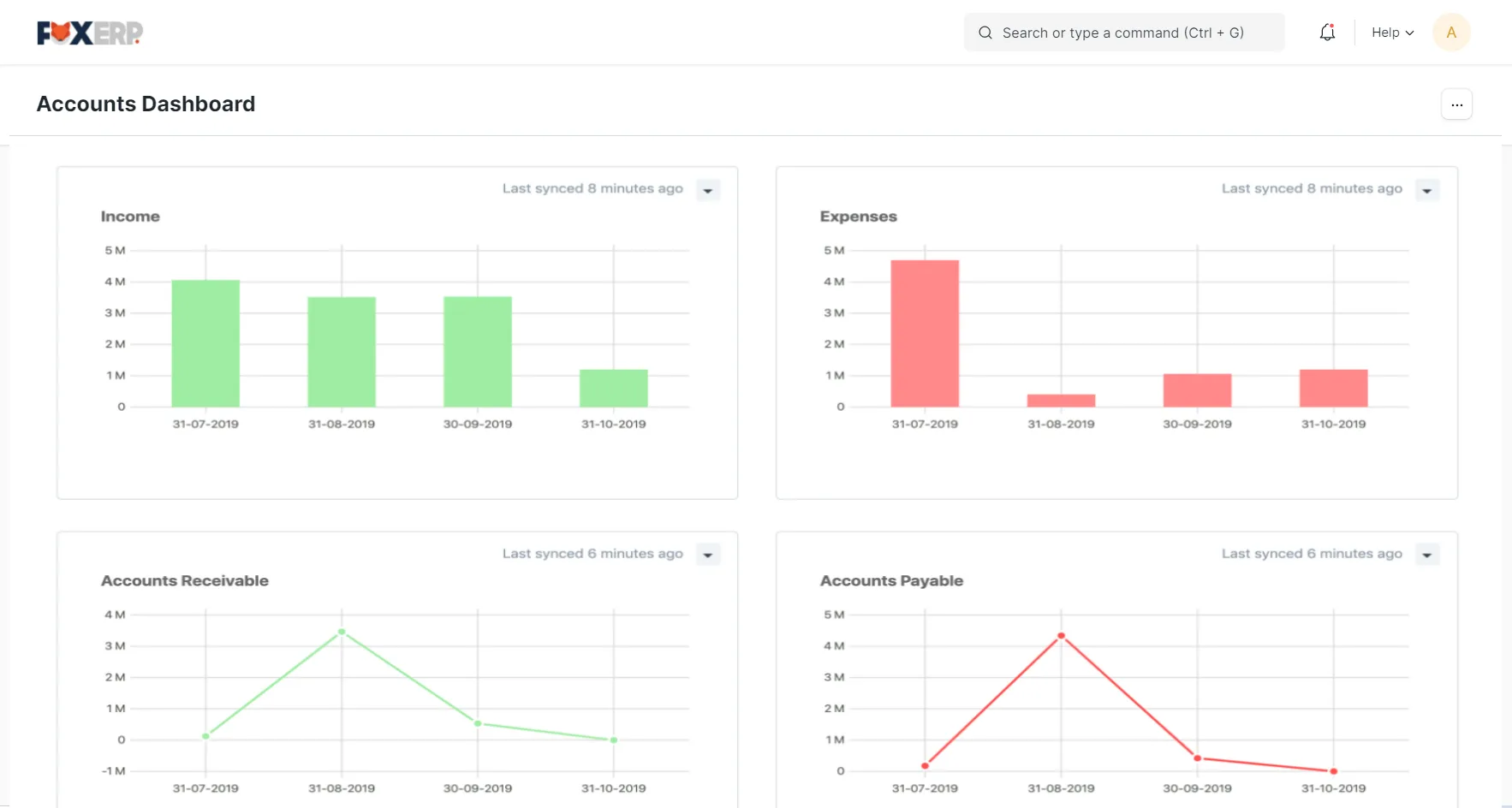Viewport: 1512px width, 808px height.
Task: Click Accounts Receivable point at 31-10-2019
Action: click(x=614, y=740)
